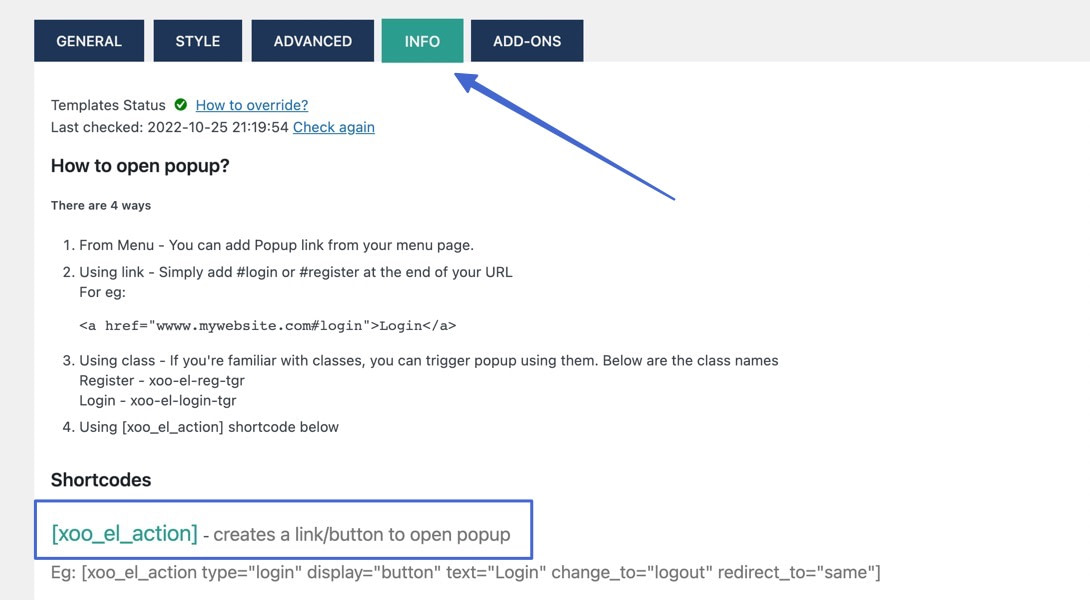Activate the INFO tab
Image resolution: width=1090 pixels, height=600 pixels.
click(x=421, y=41)
